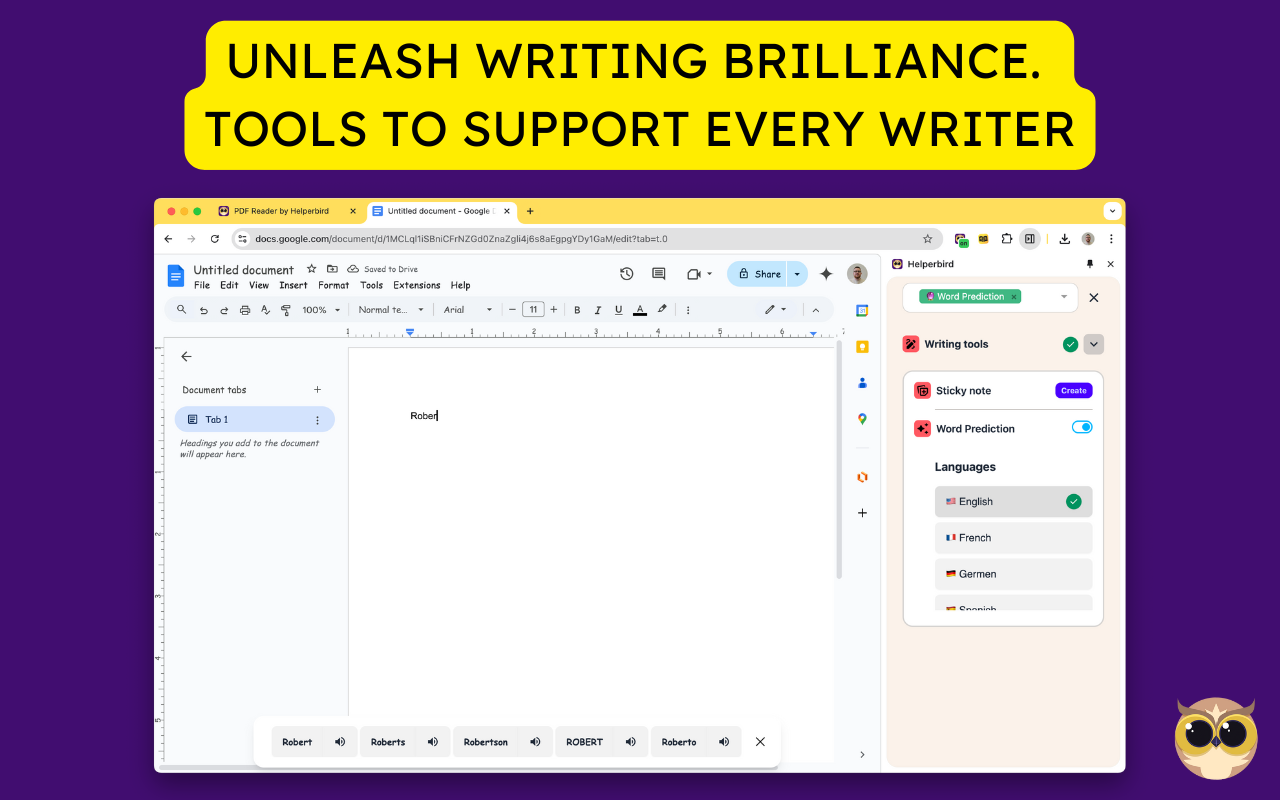This screenshot has width=1280, height=800.
Task: Select the "Roberto" word suggestion
Action: 678,741
